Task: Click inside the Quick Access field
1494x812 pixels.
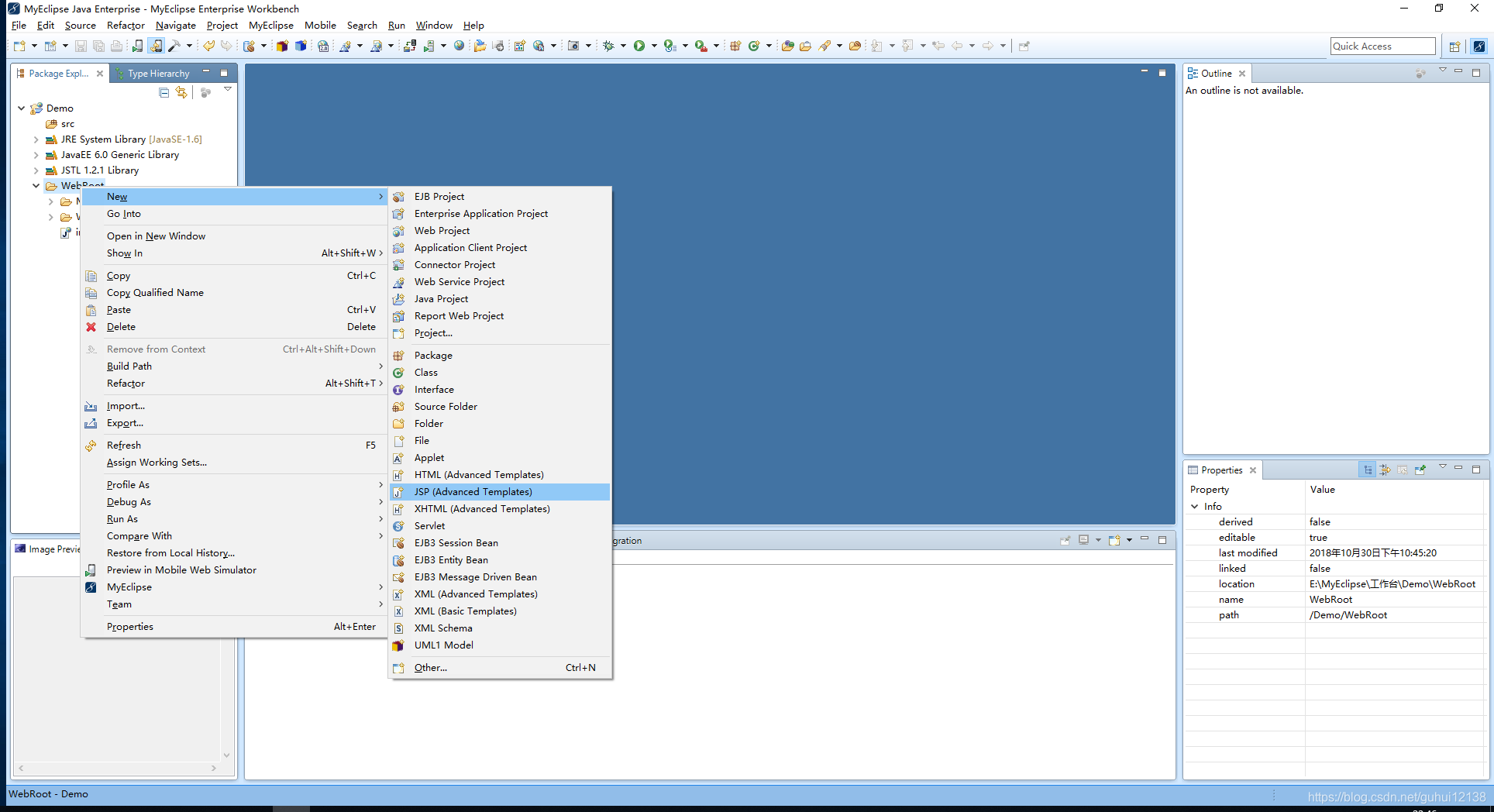Action: (x=1382, y=46)
